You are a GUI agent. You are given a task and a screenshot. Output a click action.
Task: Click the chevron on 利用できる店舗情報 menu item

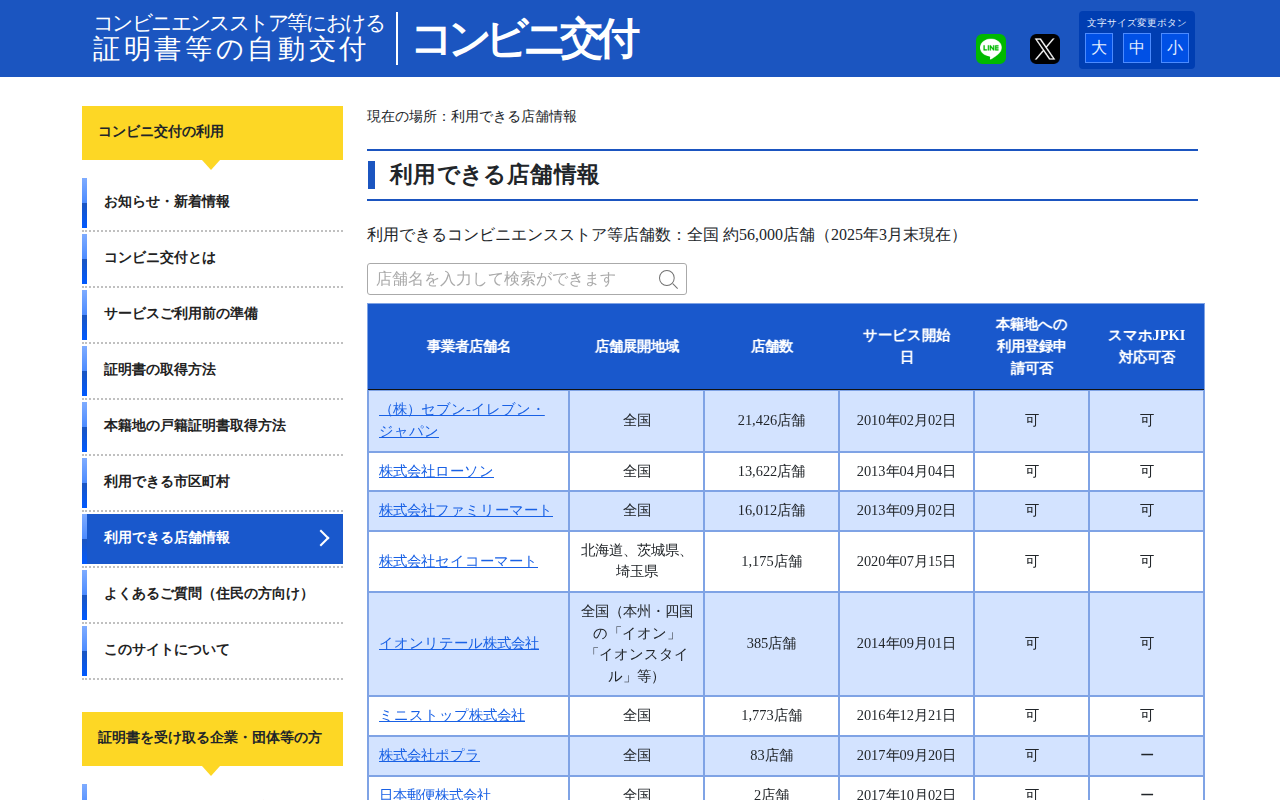324,538
